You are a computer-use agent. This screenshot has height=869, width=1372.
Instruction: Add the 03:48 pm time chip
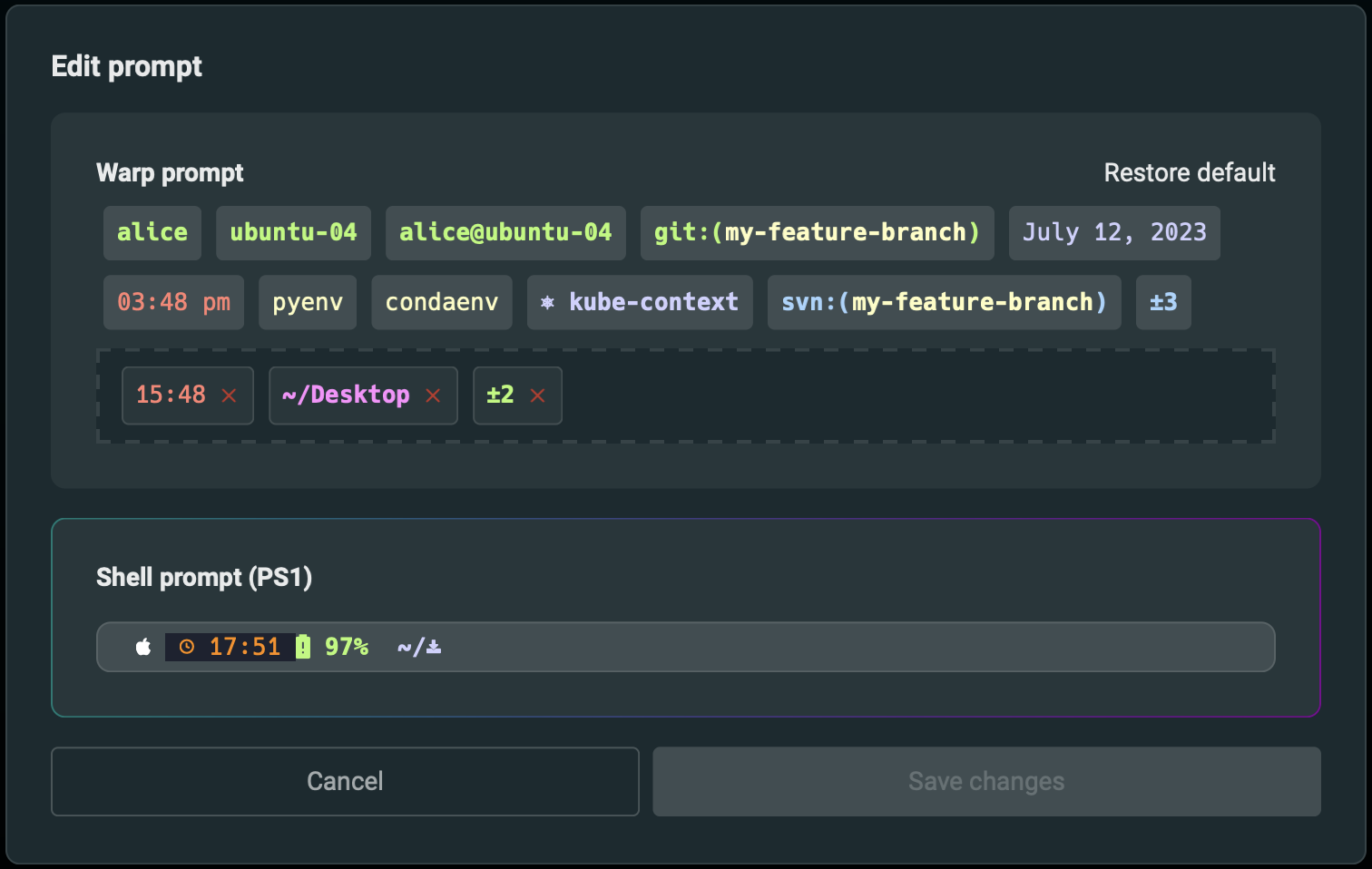(x=173, y=302)
